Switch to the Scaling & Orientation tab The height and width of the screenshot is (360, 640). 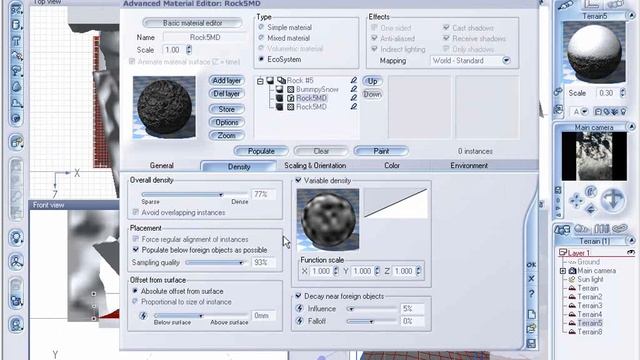point(315,166)
